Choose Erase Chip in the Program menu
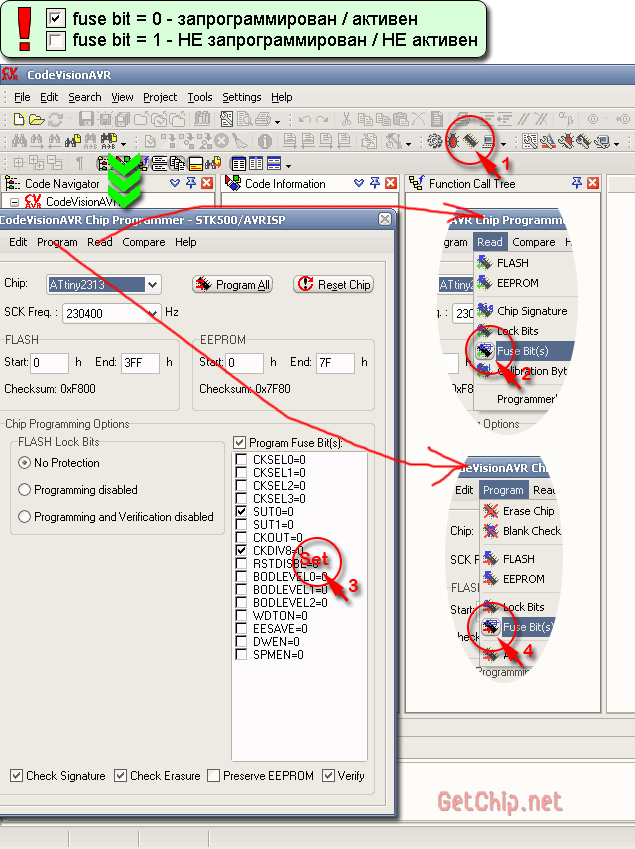The height and width of the screenshot is (849, 635). [527, 511]
